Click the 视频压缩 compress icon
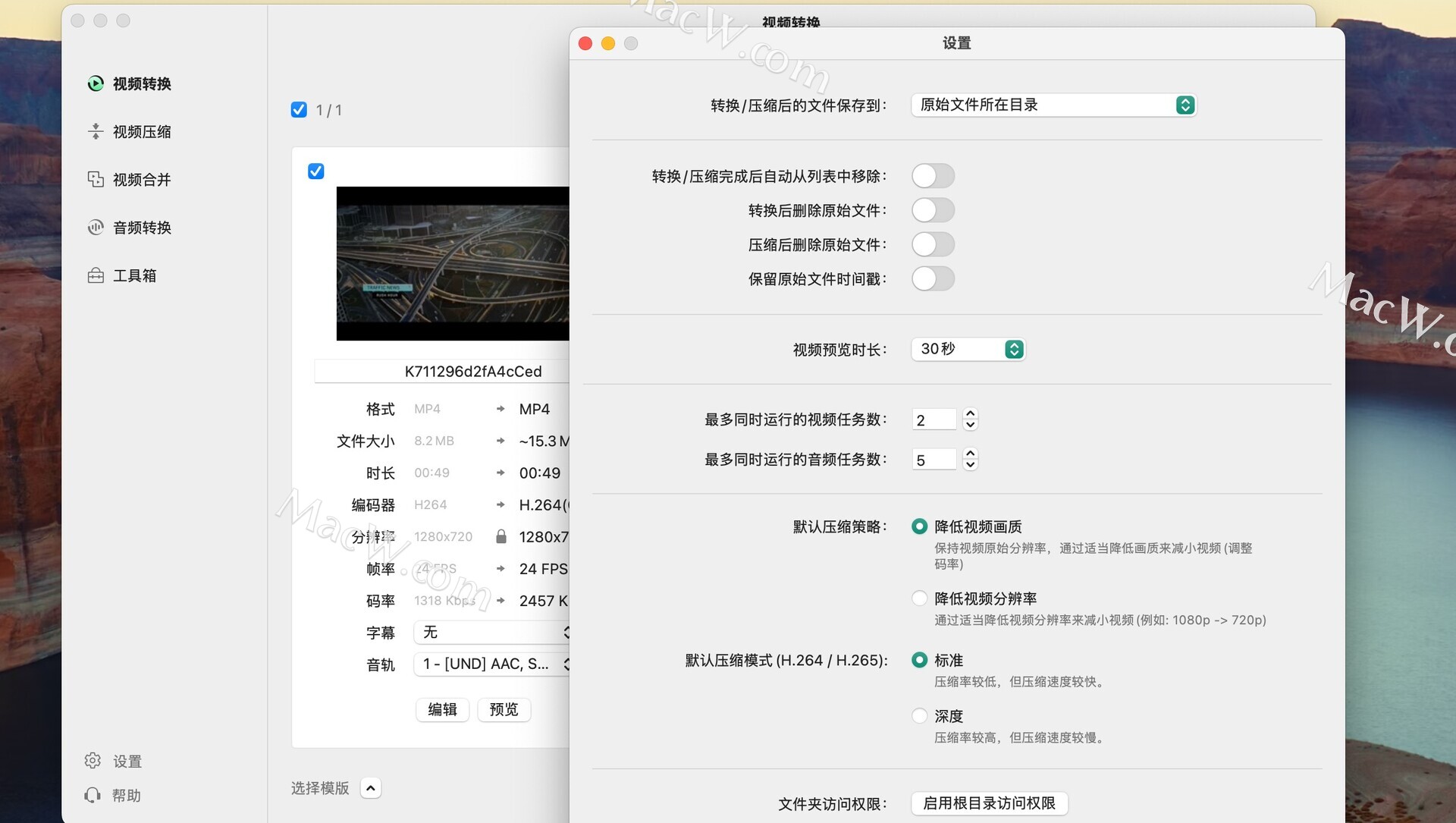Viewport: 1456px width, 823px height. point(96,131)
